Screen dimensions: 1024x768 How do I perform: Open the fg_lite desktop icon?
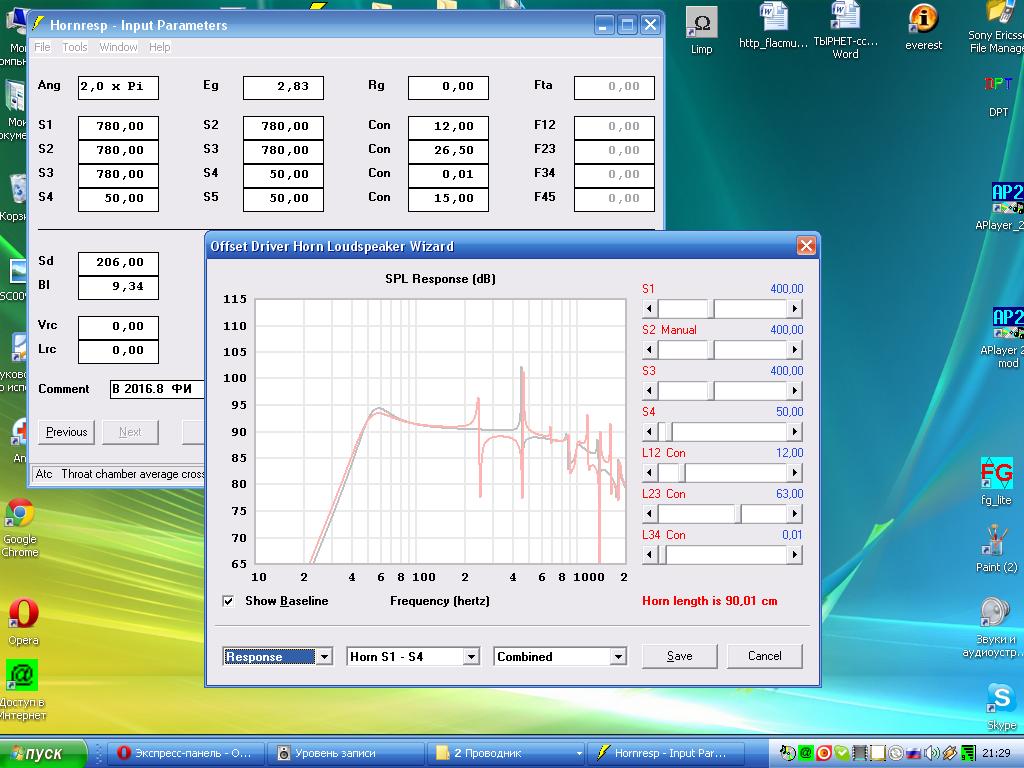click(996, 474)
